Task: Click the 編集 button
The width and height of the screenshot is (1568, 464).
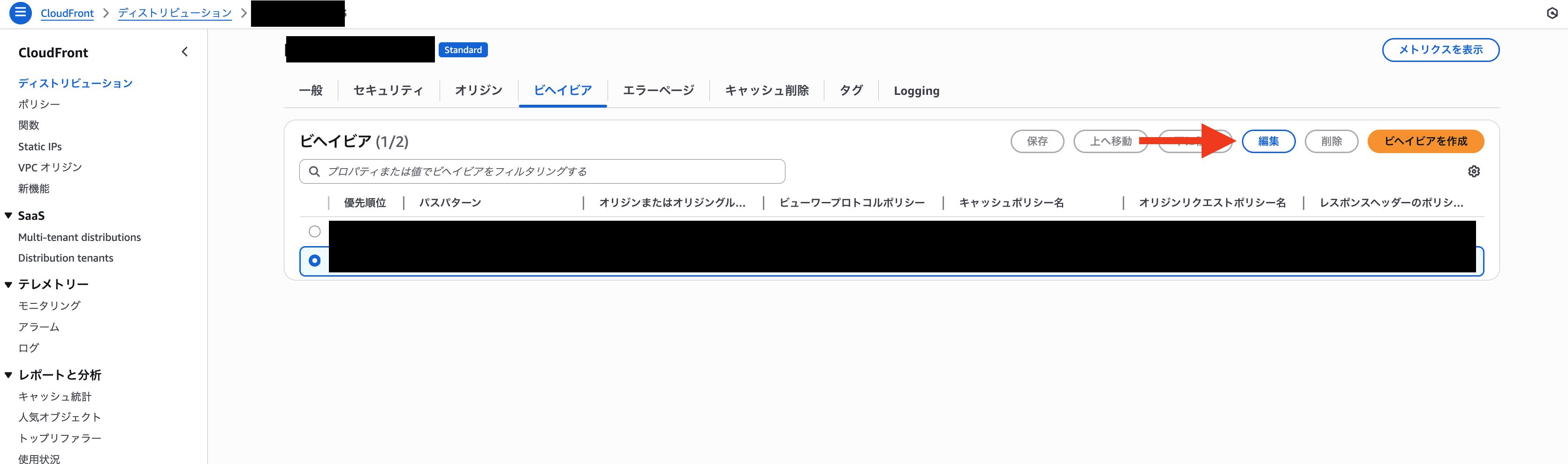Action: 1269,141
